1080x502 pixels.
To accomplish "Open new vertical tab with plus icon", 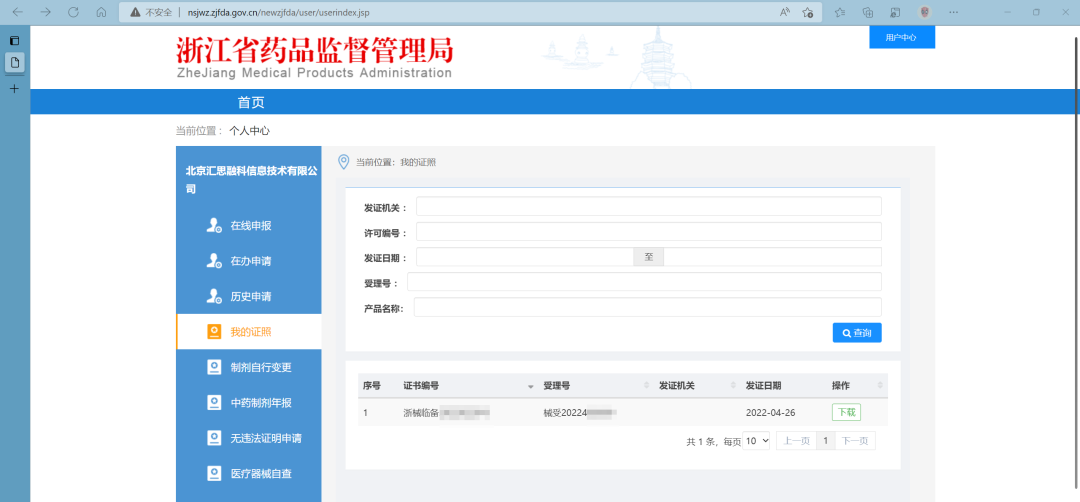I will click(x=14, y=89).
